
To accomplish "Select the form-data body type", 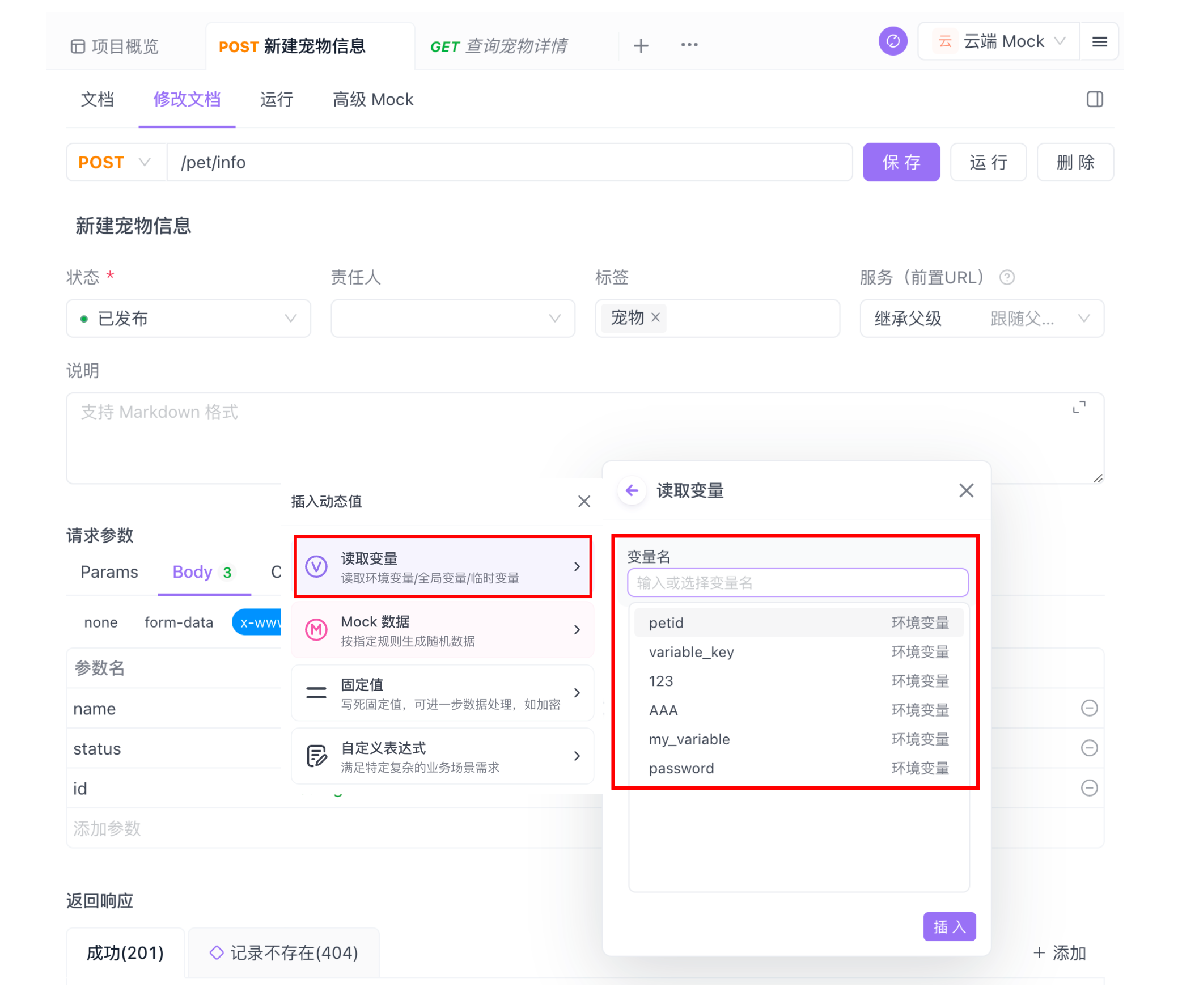I will [x=179, y=622].
